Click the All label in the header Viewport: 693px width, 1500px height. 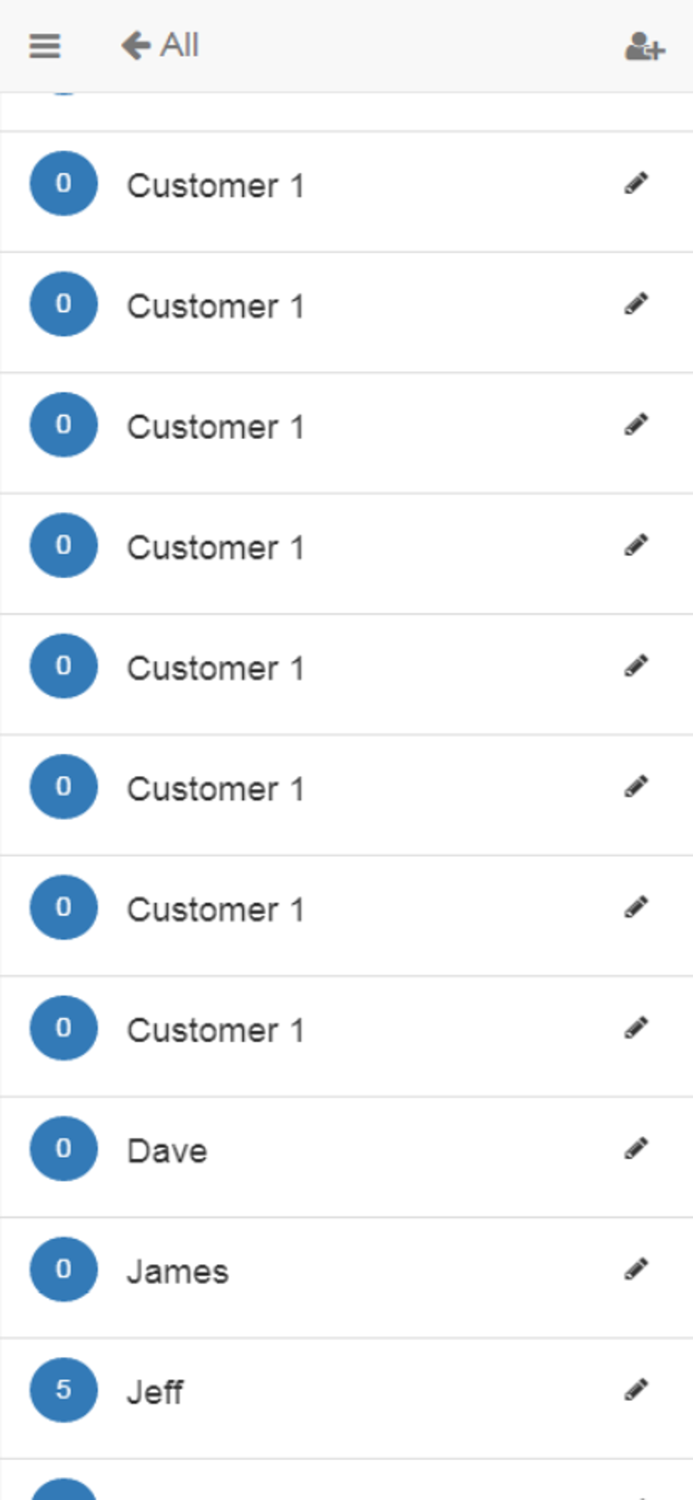[x=179, y=45]
